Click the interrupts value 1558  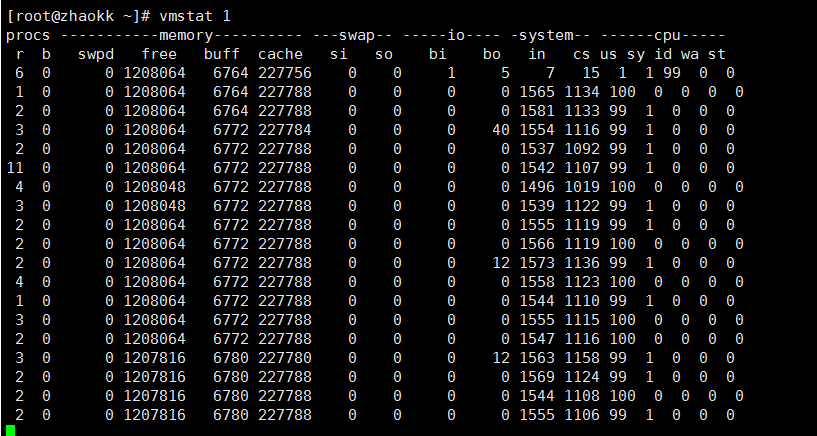[x=537, y=282]
